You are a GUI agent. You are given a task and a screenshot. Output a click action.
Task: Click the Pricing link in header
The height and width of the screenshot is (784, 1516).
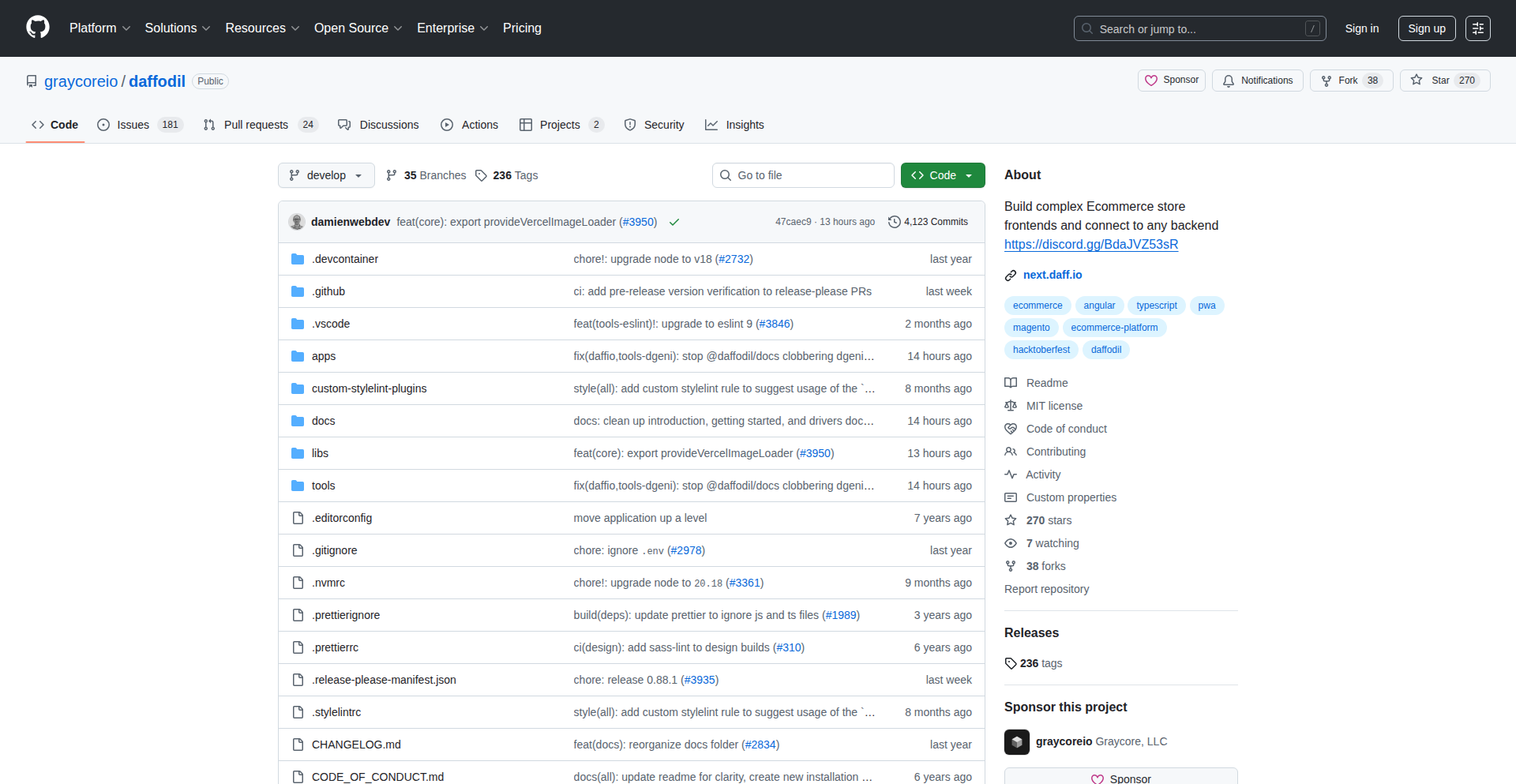[x=522, y=28]
